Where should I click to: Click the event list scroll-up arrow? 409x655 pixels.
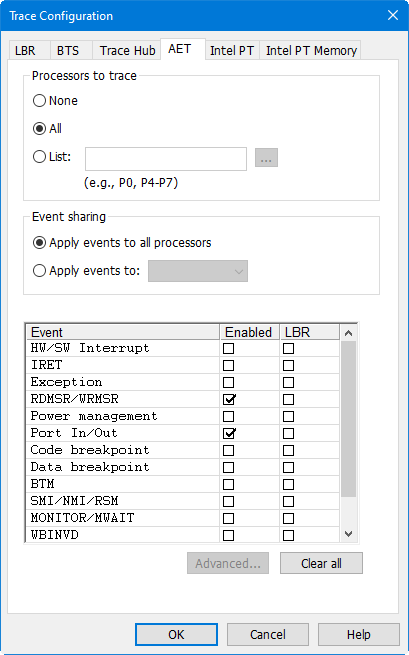(x=349, y=333)
